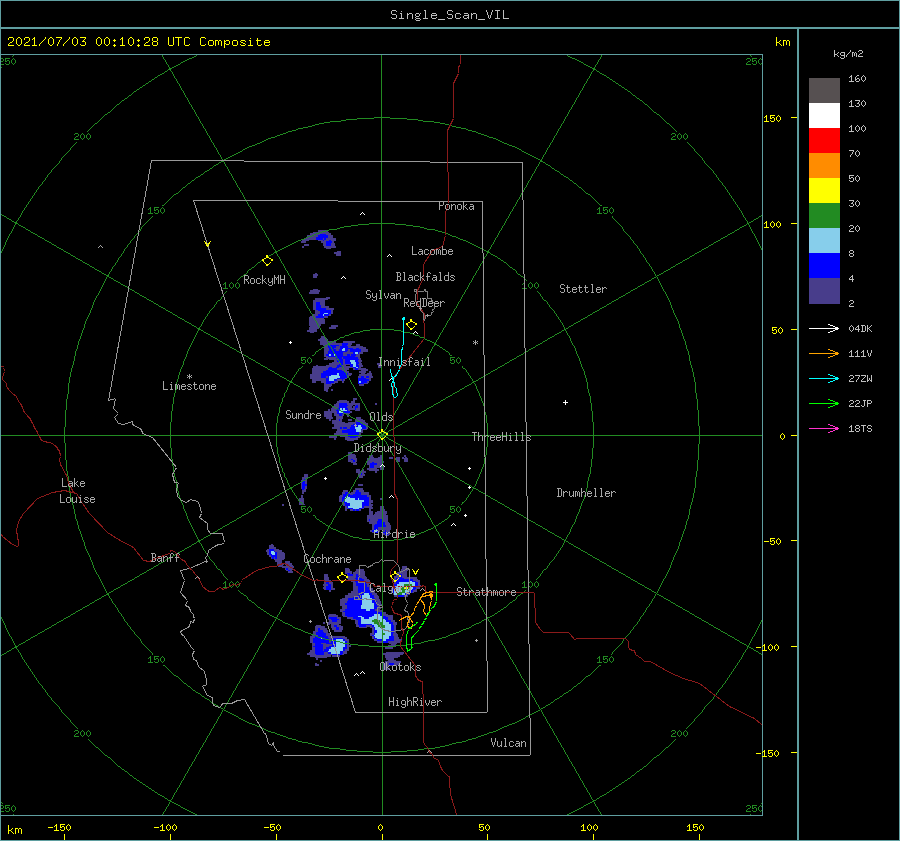Click the green 22JP arrow in legend
Screen dimensions: 900x841
tap(824, 404)
